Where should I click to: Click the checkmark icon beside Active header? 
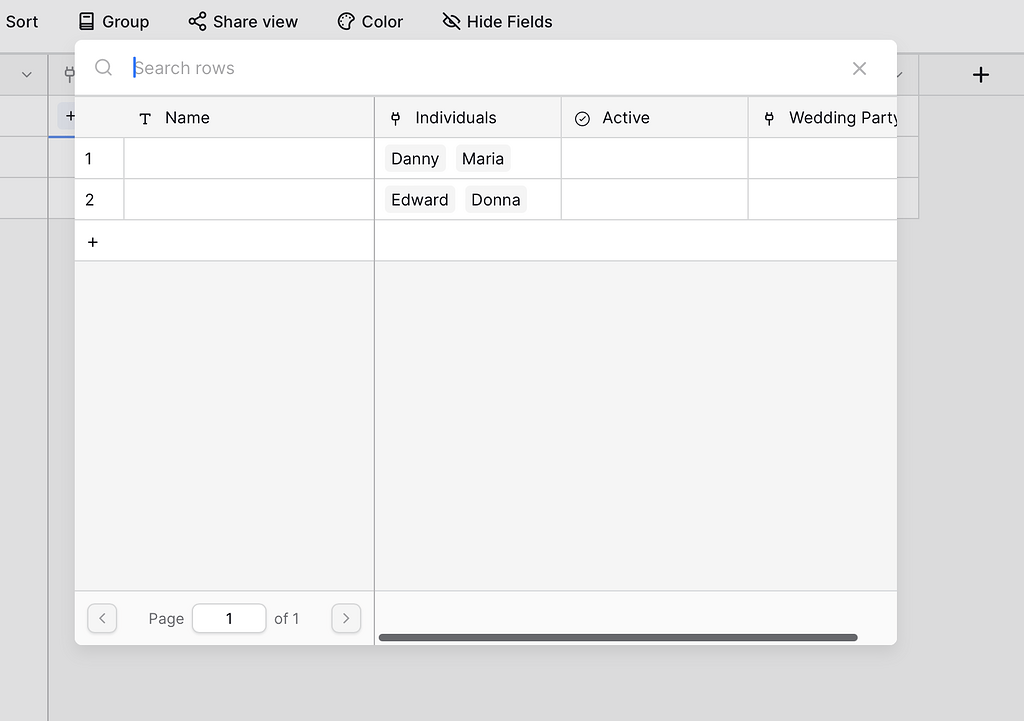pos(582,117)
